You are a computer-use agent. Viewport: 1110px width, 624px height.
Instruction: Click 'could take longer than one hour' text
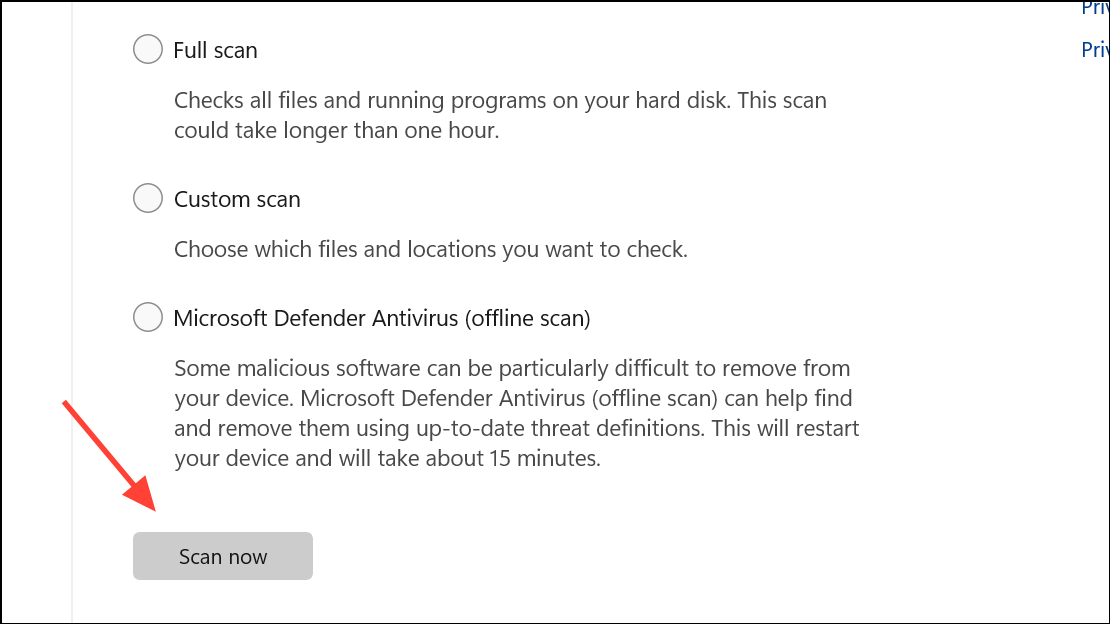(336, 130)
